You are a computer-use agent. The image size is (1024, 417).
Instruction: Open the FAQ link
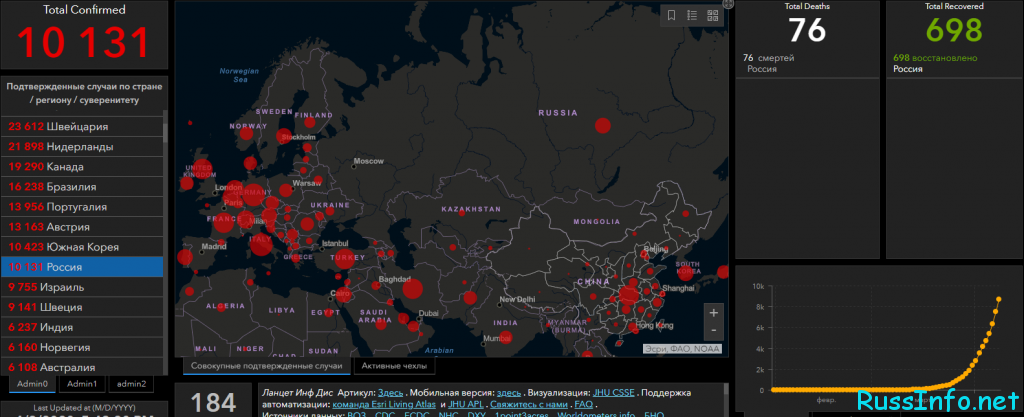(x=584, y=405)
